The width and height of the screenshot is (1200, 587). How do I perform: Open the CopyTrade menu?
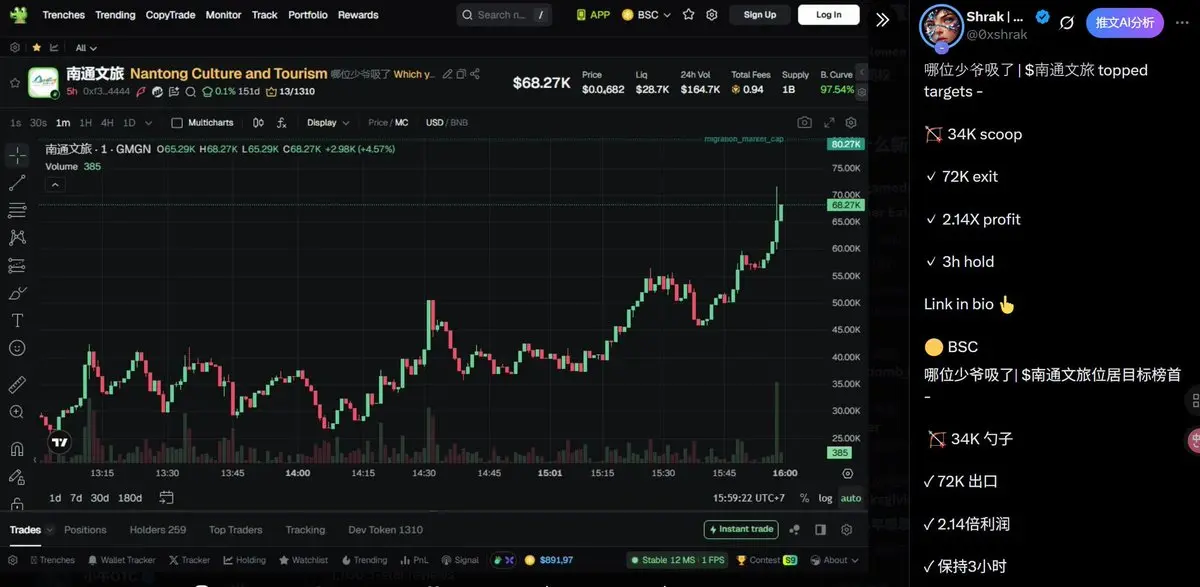[x=170, y=15]
